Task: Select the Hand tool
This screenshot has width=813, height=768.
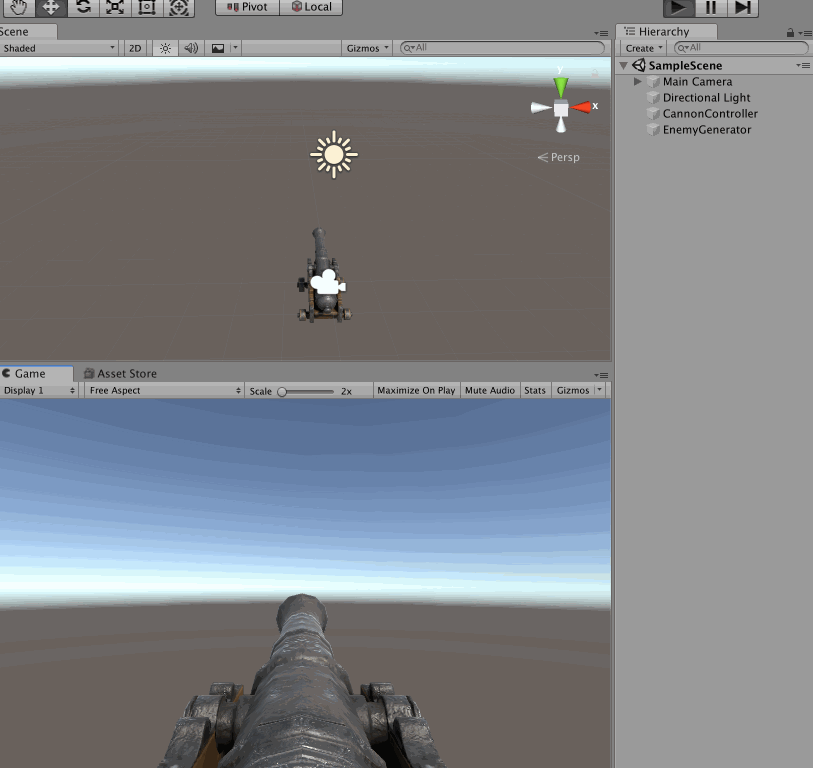Action: [x=18, y=7]
